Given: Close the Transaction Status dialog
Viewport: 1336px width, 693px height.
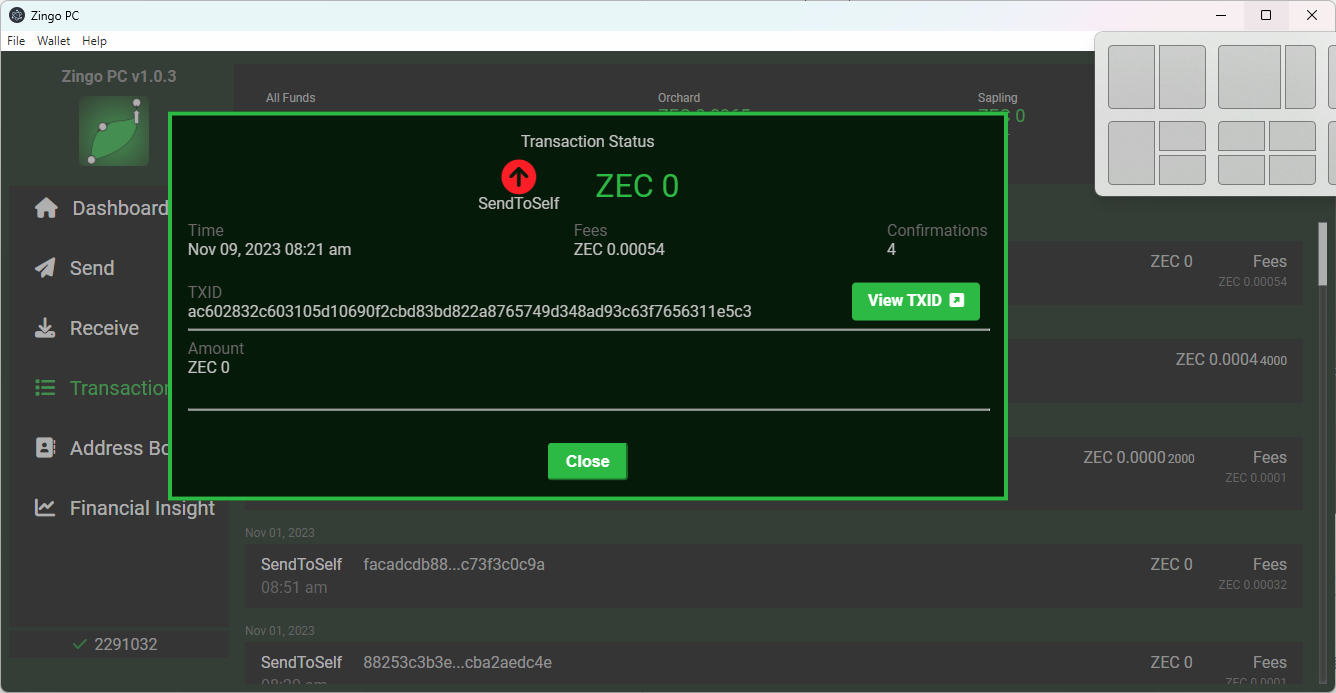Looking at the screenshot, I should tap(587, 461).
